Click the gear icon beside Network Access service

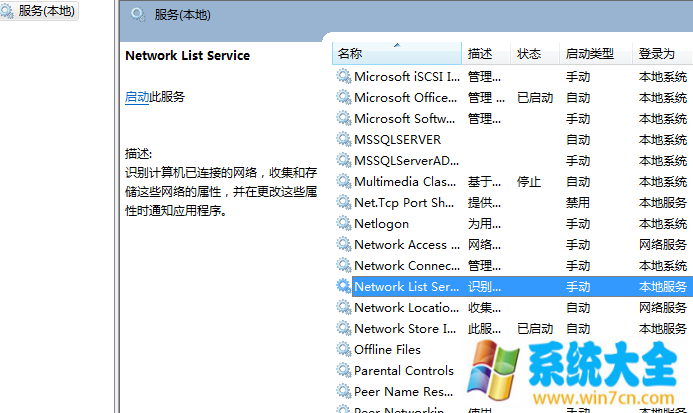pos(343,244)
